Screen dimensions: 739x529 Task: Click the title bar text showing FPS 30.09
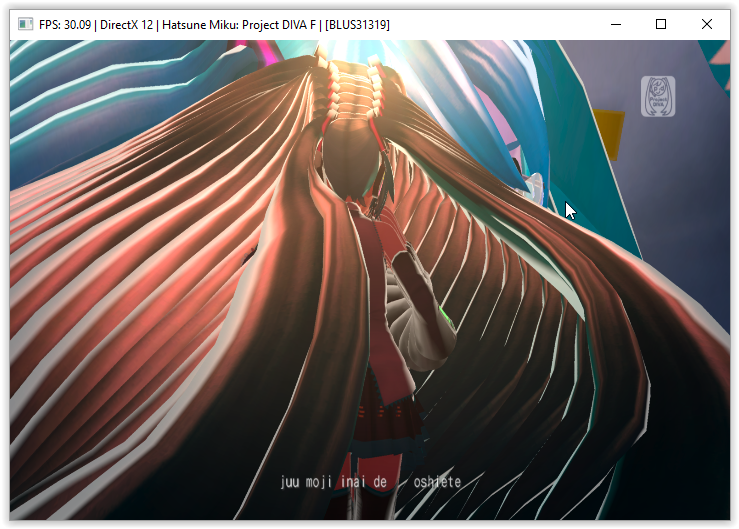(65, 25)
